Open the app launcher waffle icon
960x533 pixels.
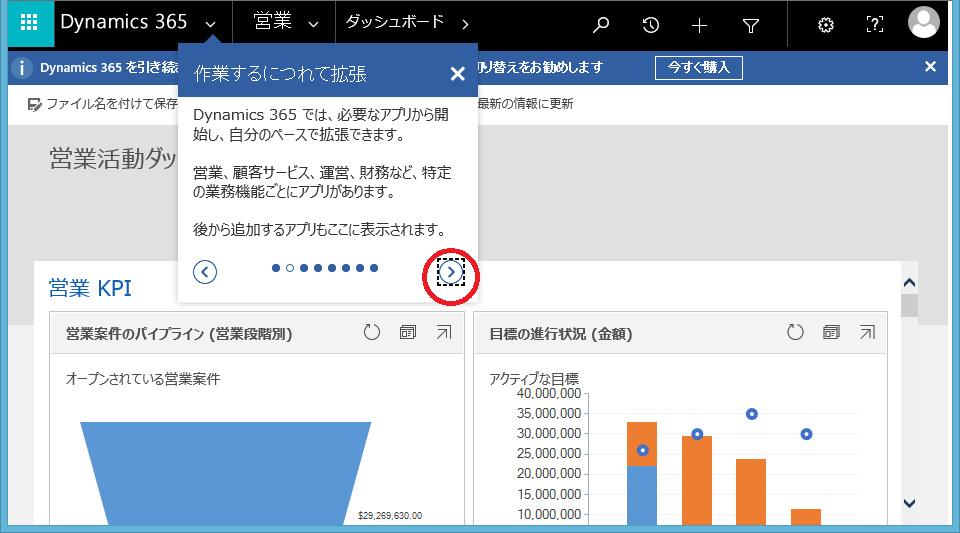coord(29,23)
